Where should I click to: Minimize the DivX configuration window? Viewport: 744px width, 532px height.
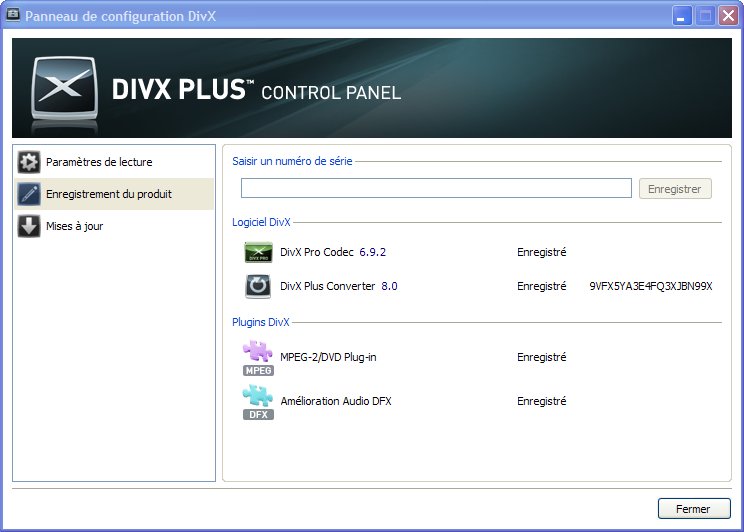coord(681,16)
